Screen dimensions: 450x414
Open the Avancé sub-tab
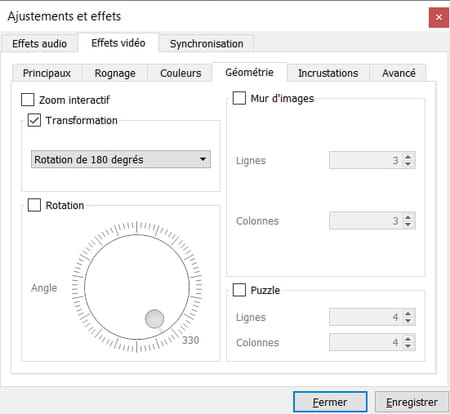click(x=399, y=73)
